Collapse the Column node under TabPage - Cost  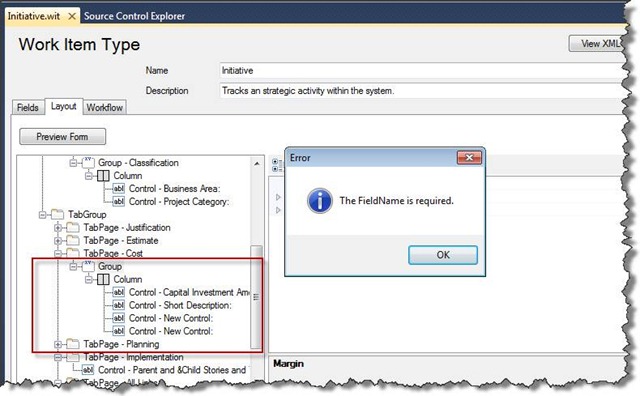[x=89, y=280]
